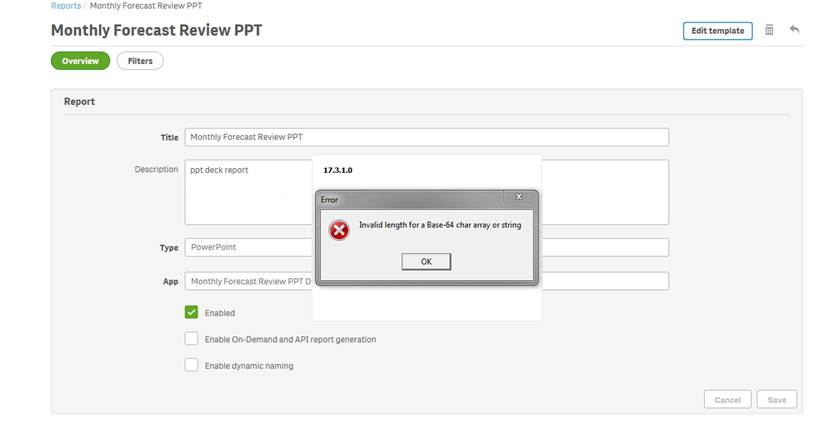Uncheck the Enabled checkbox
The image size is (840, 436).
click(x=191, y=312)
